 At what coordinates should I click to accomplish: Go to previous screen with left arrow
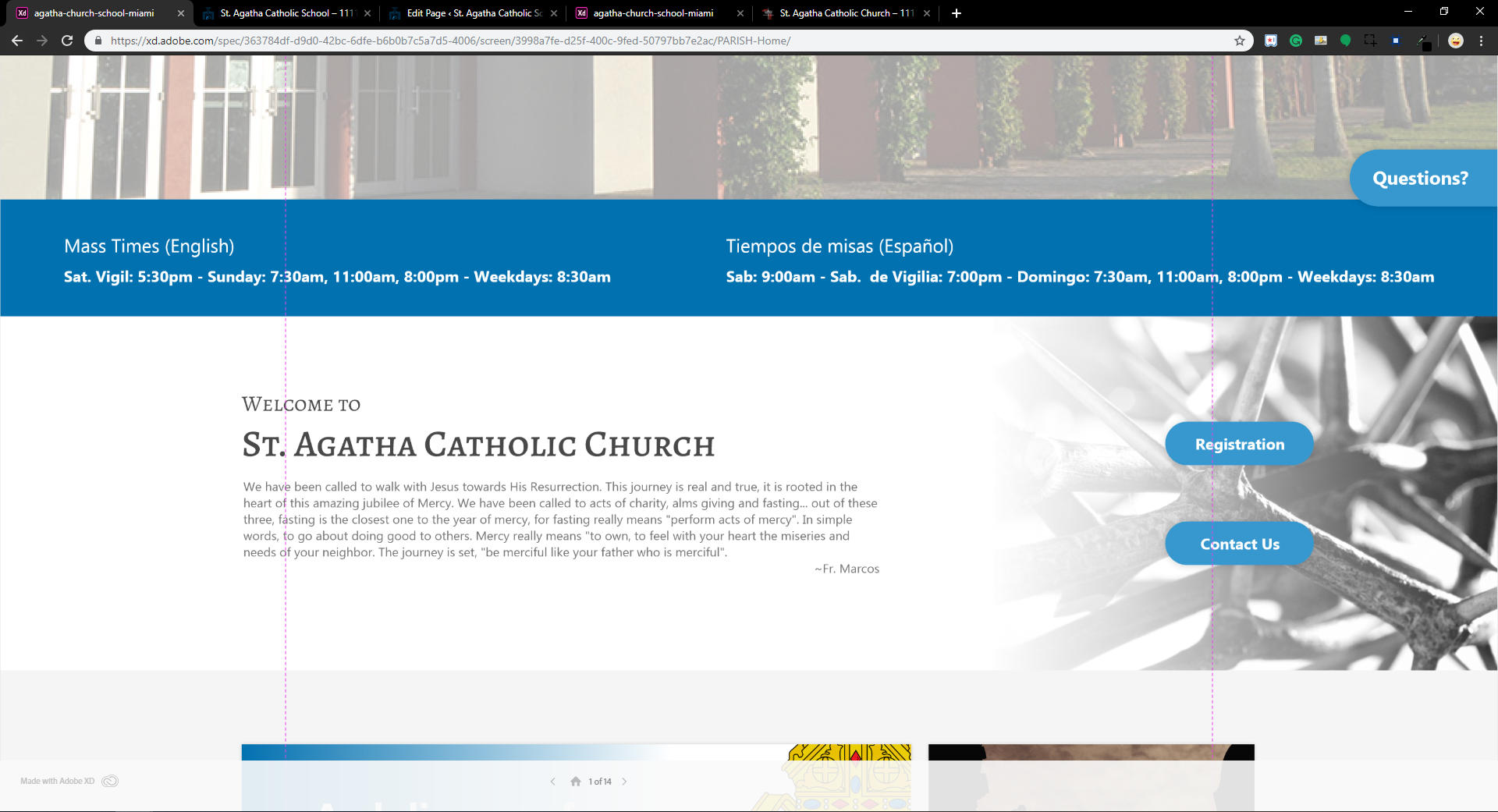coord(552,782)
